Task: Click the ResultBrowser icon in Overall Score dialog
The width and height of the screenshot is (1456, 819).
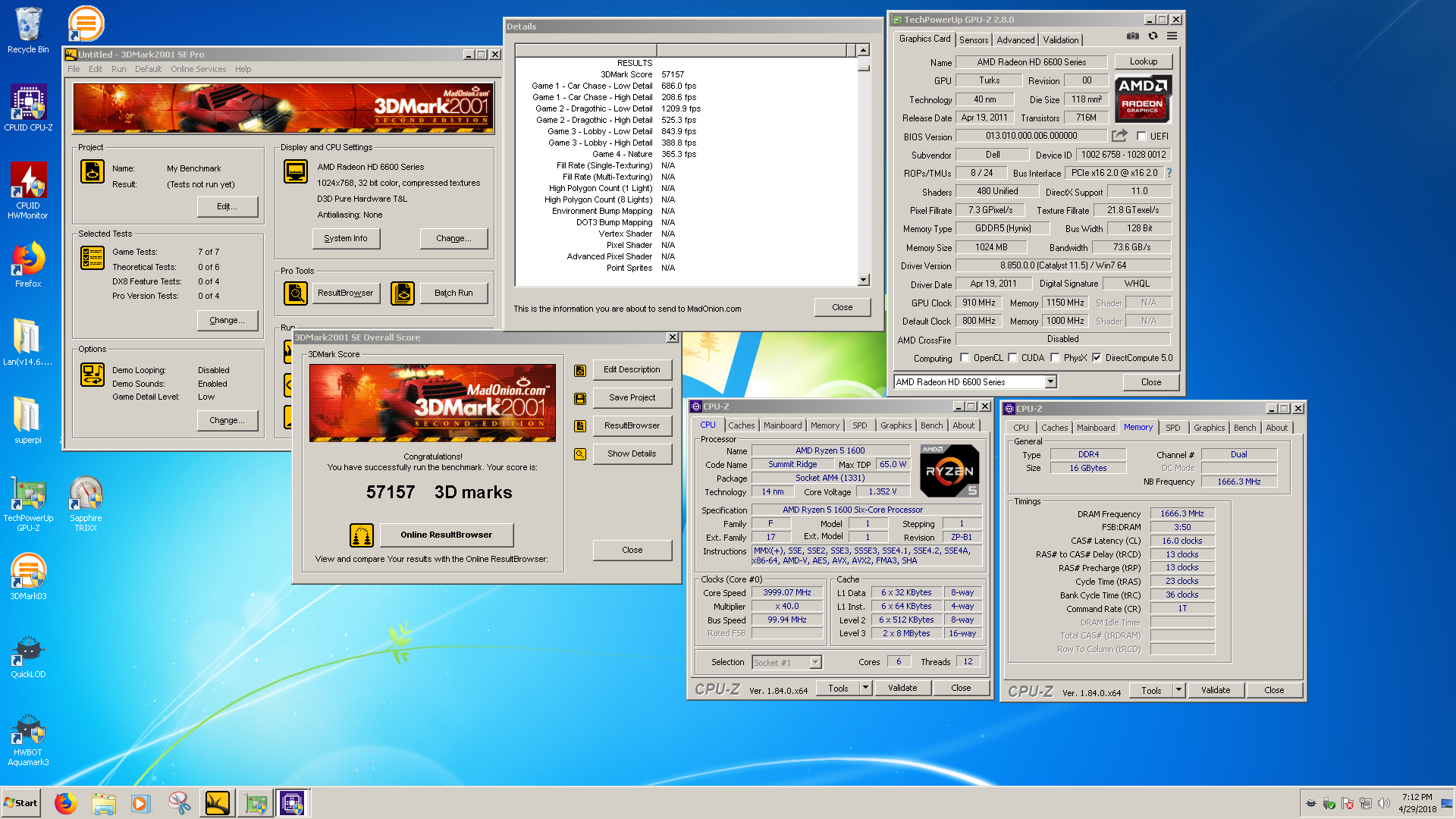Action: (580, 426)
